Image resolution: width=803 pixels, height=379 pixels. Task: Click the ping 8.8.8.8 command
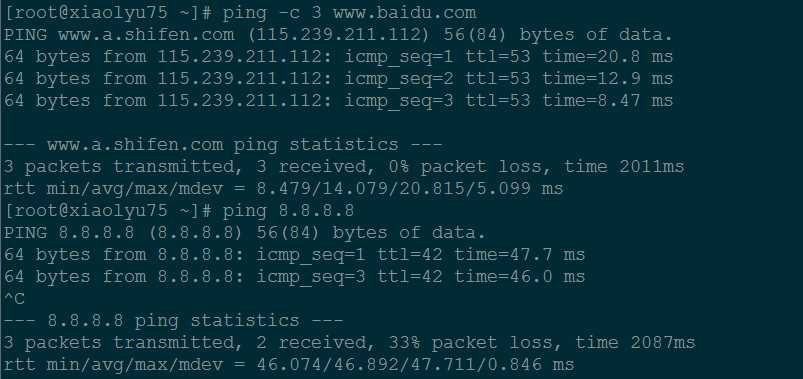point(288,211)
